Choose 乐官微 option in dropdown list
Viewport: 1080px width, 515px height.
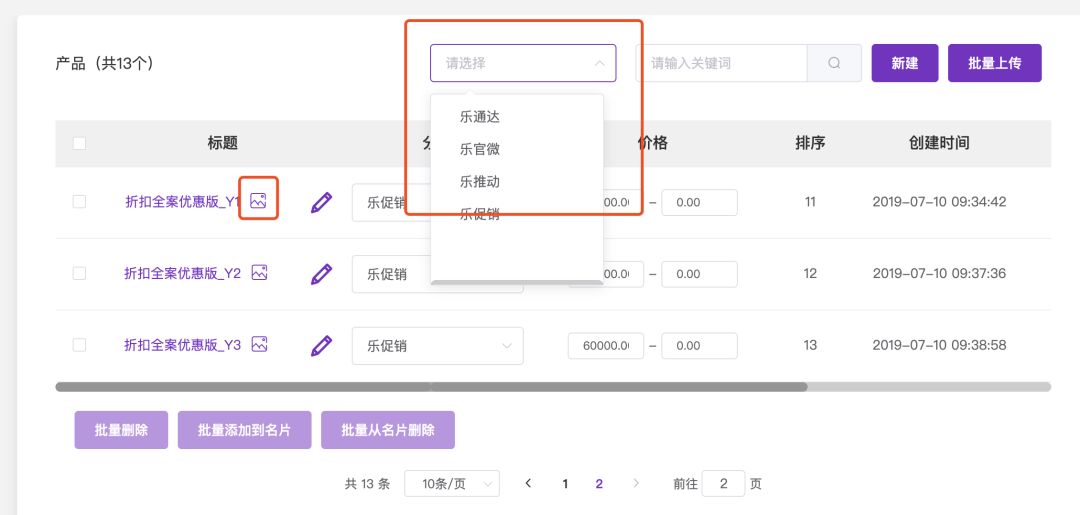[480, 149]
